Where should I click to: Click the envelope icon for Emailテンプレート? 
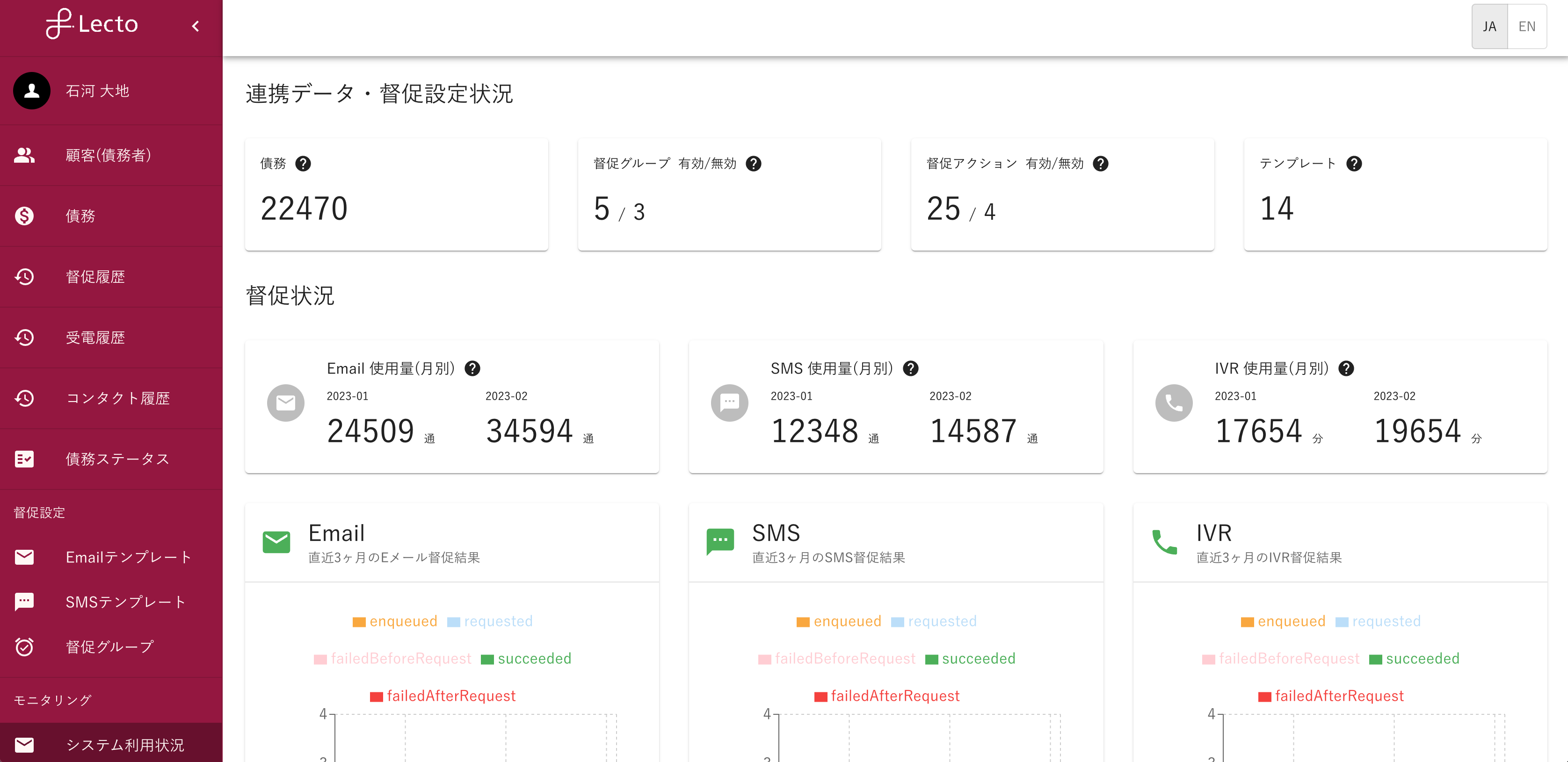(24, 557)
